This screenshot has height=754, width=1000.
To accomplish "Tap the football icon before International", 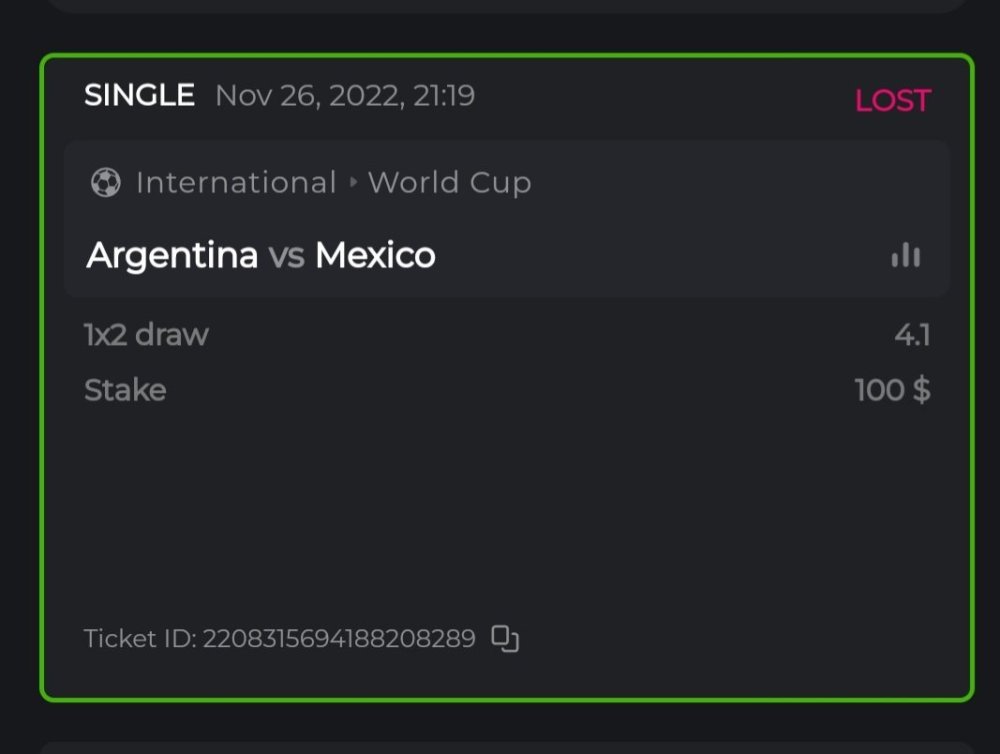I will pos(104,182).
